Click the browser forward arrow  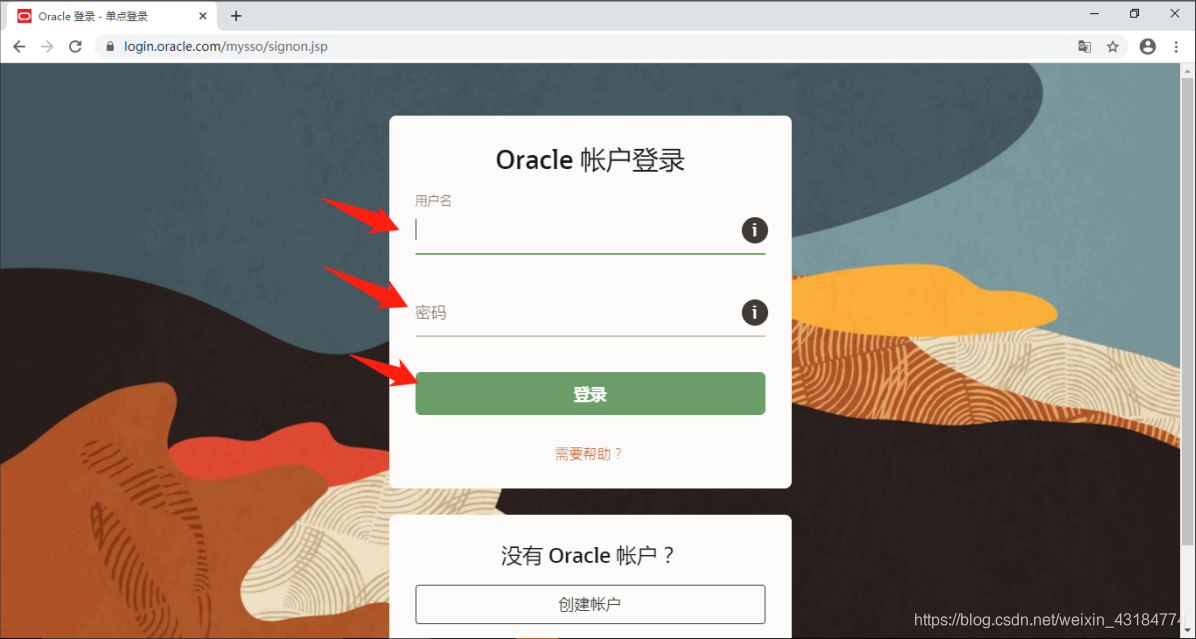tap(47, 47)
